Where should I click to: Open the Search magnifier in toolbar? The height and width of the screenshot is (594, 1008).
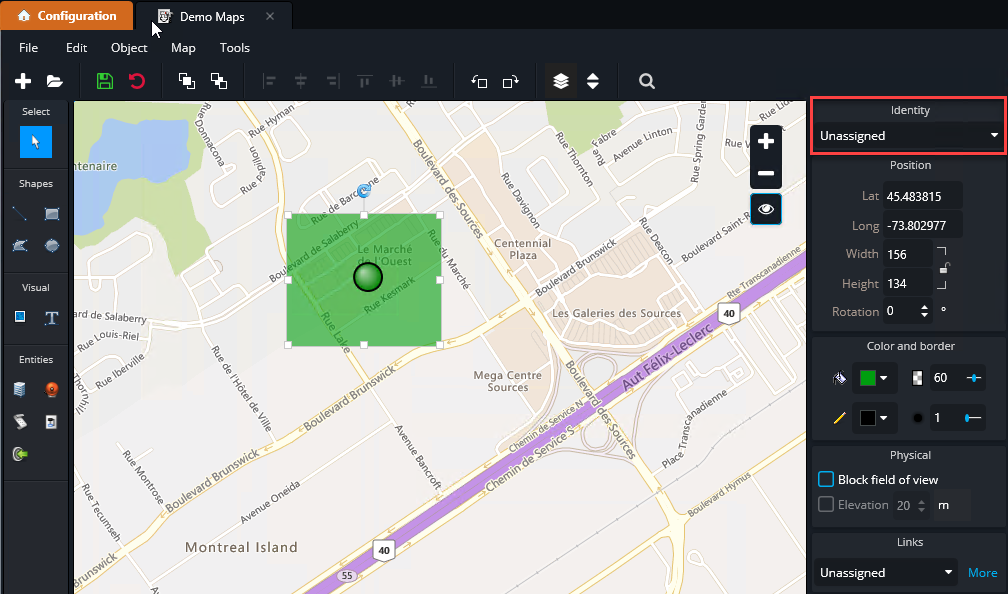coord(647,81)
